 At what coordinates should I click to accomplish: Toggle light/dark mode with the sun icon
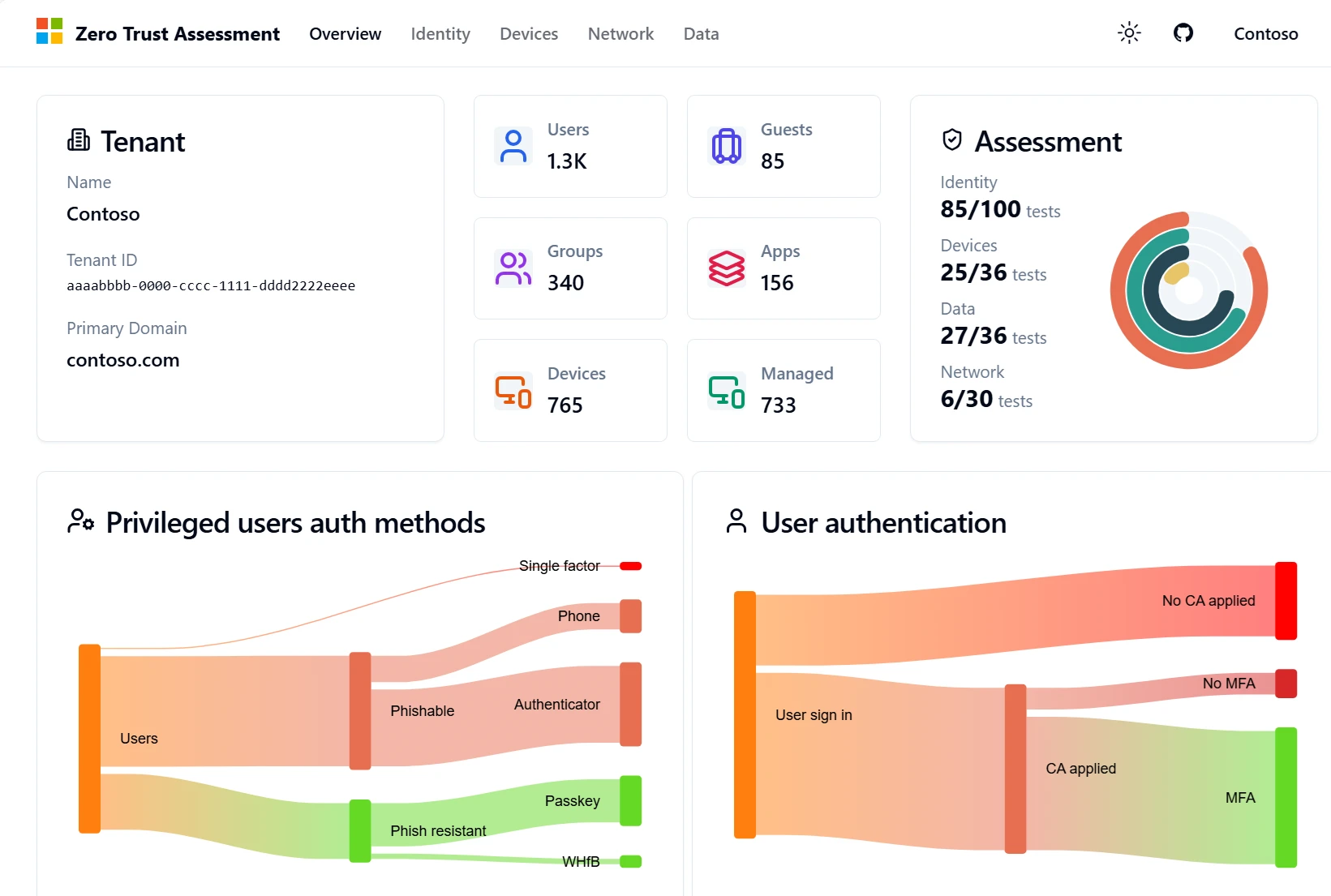[1129, 32]
